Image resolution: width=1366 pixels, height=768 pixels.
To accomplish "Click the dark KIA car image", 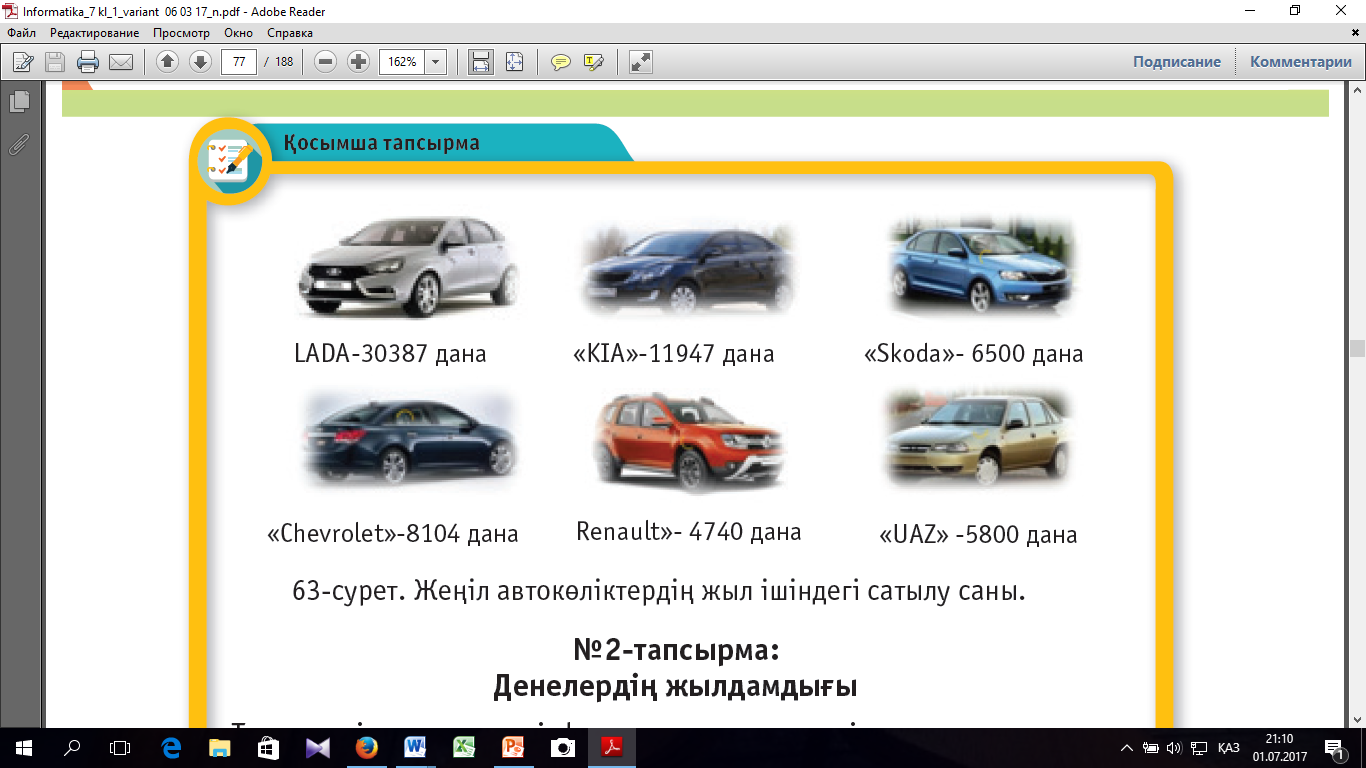I will (x=690, y=268).
